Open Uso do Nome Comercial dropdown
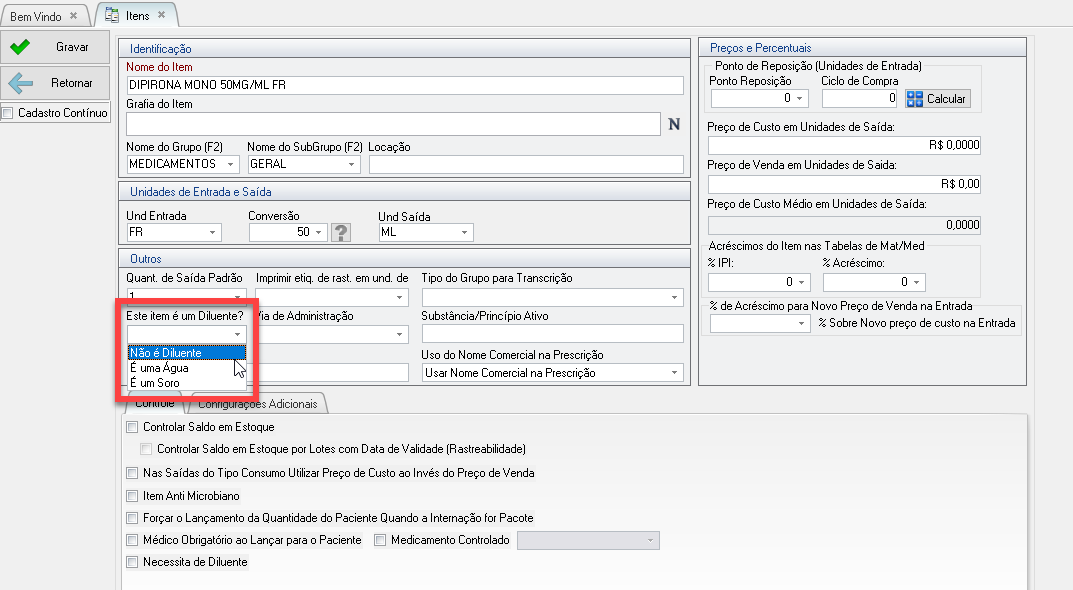 pyautogui.click(x=676, y=373)
